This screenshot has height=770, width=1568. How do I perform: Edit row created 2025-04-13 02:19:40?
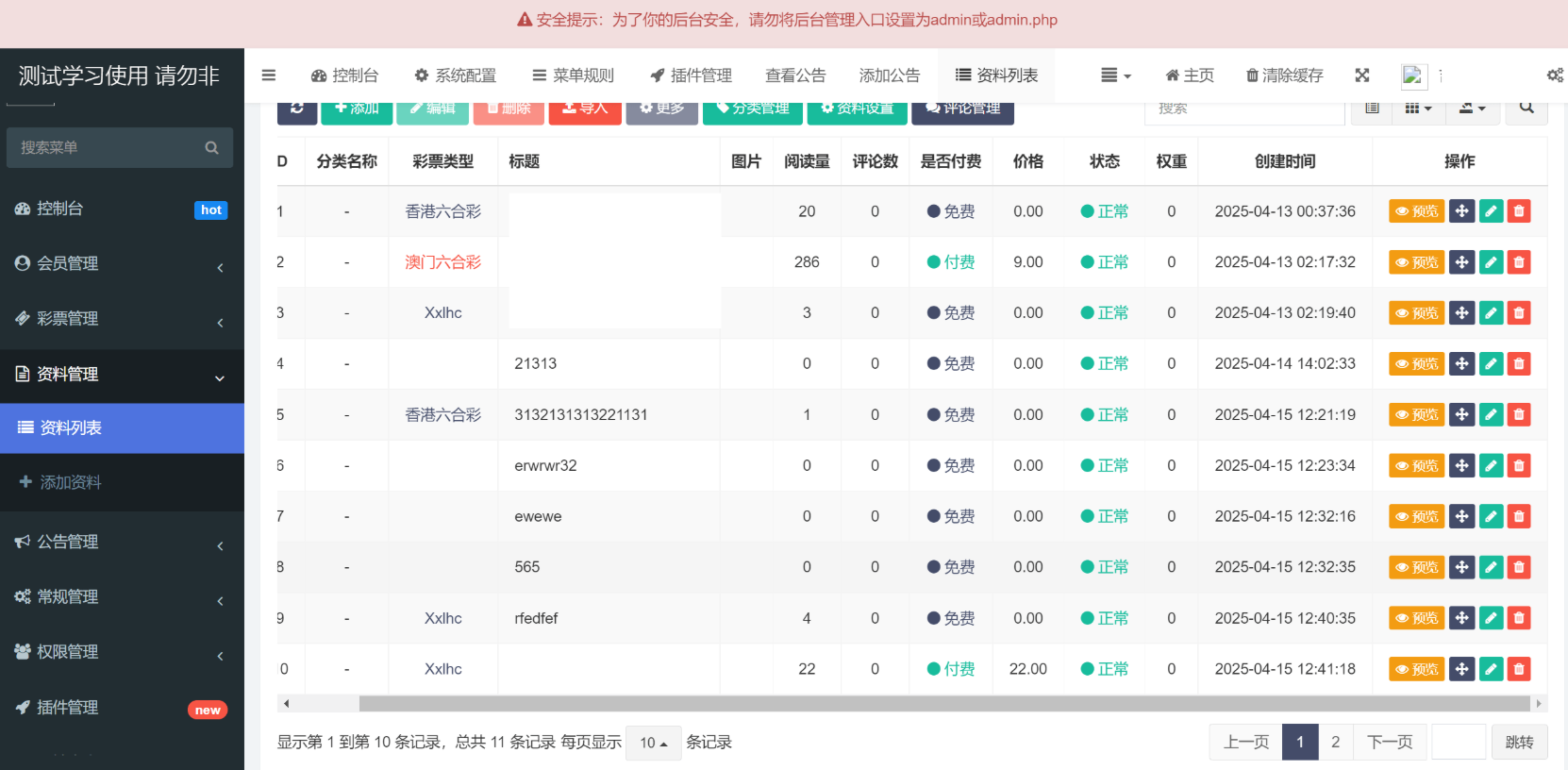1491,313
